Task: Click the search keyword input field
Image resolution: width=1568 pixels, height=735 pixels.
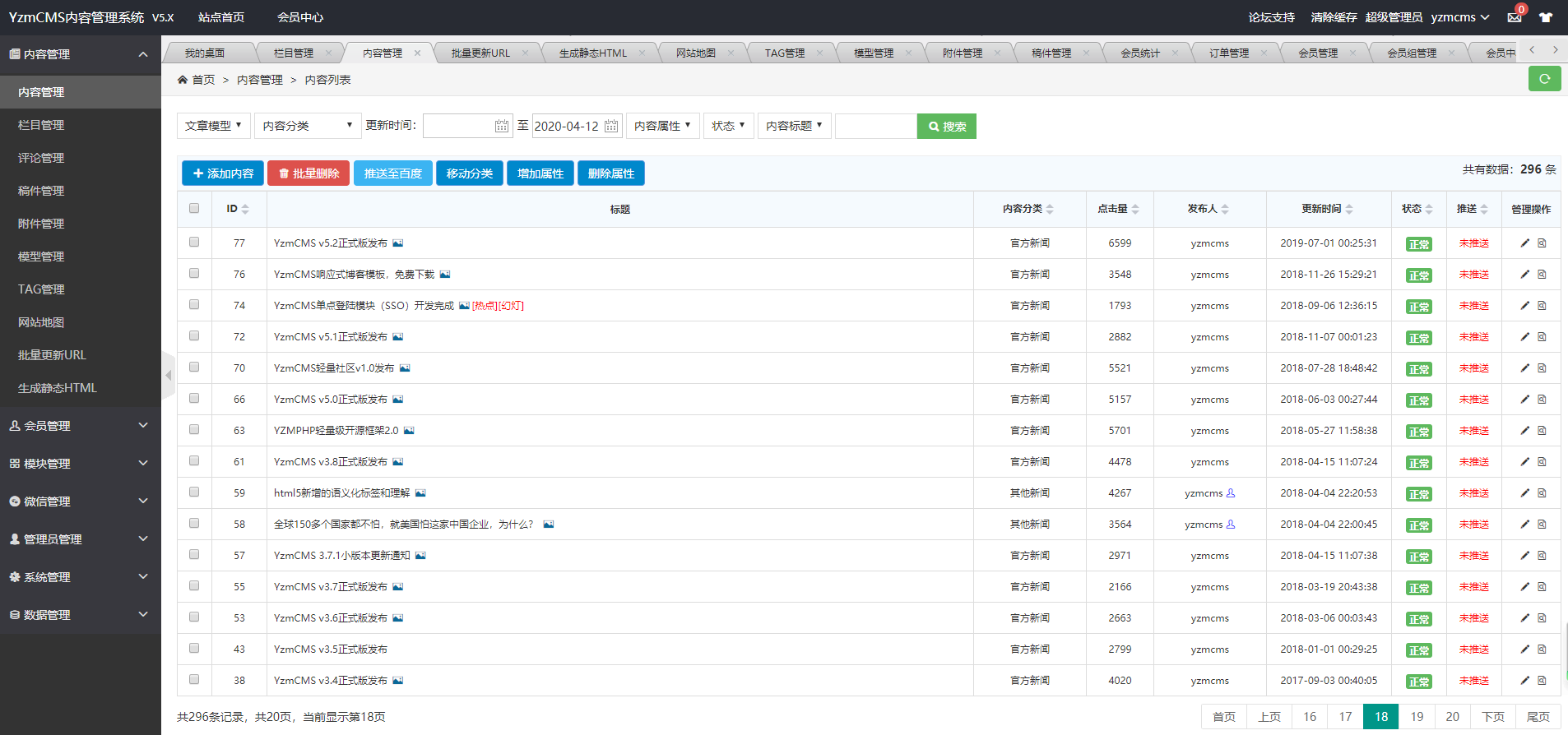Action: tap(876, 126)
